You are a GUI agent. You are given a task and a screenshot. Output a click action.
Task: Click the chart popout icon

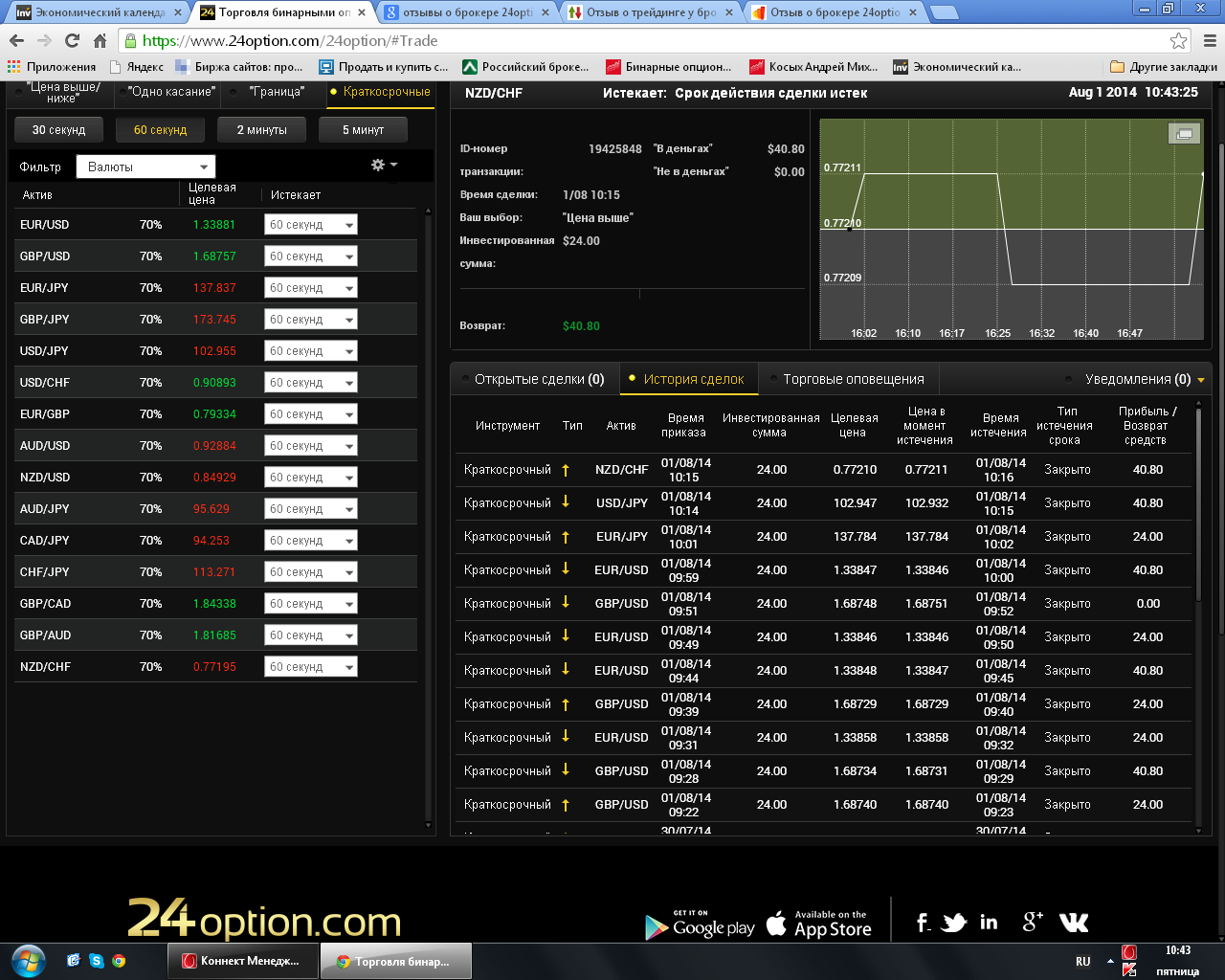click(x=1184, y=134)
